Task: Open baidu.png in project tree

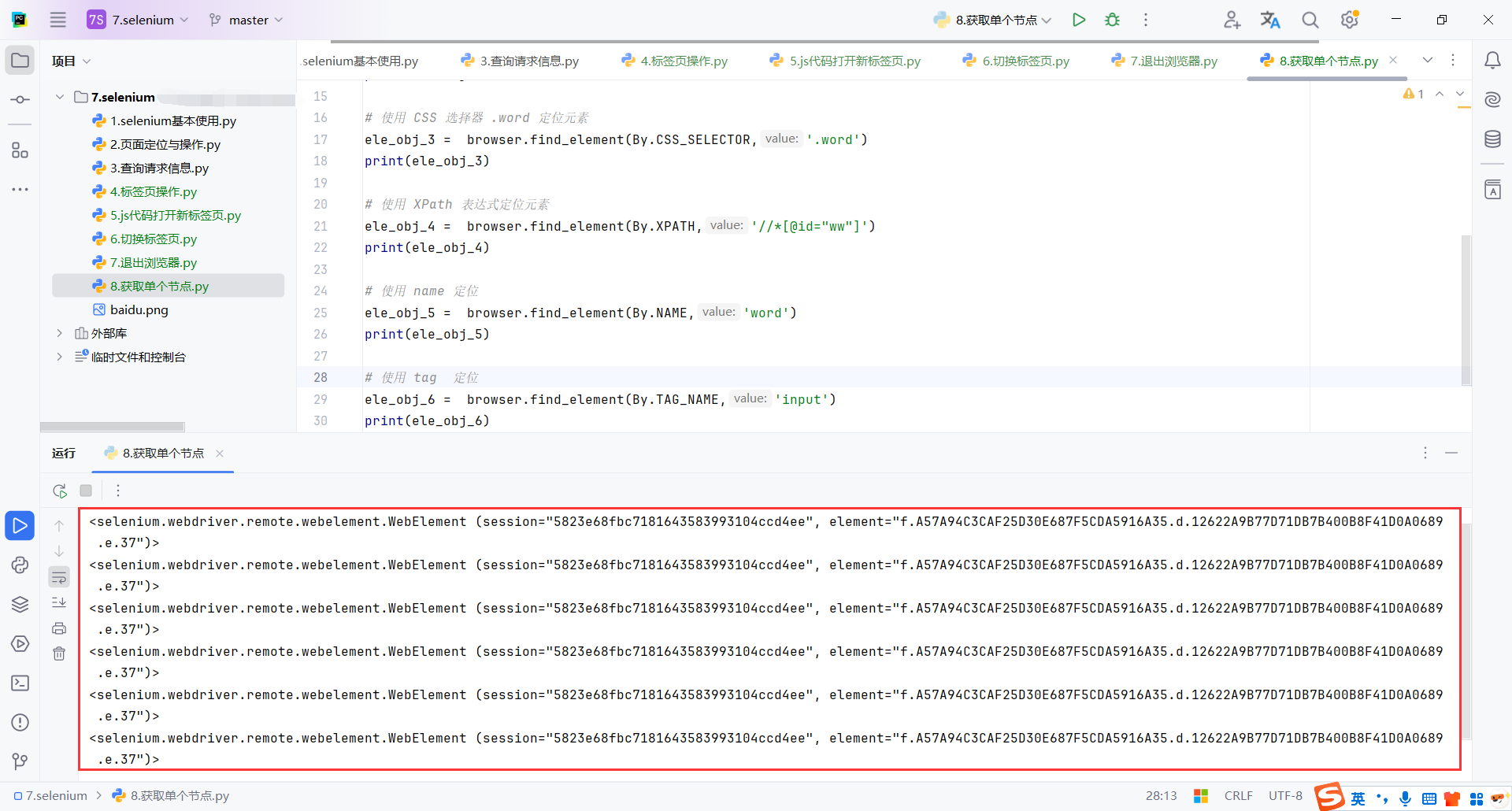Action: [130, 309]
